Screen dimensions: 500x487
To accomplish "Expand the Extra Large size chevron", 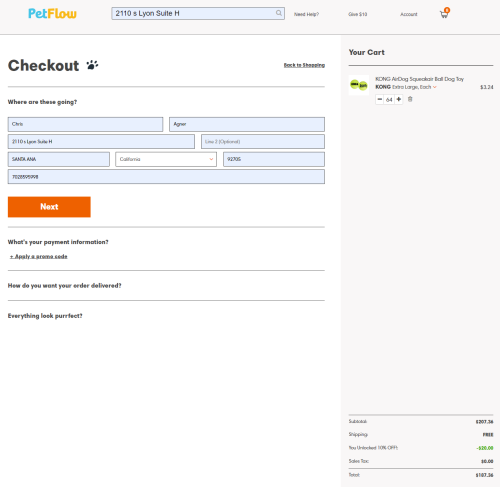I will [x=435, y=87].
